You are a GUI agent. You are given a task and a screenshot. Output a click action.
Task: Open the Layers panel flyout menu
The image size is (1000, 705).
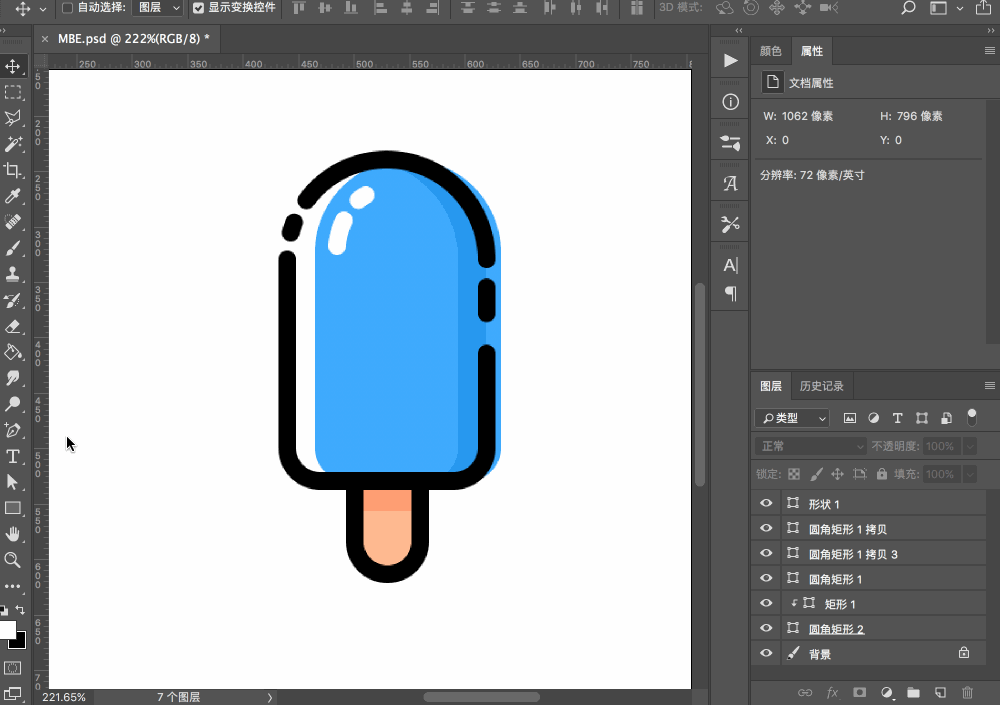pyautogui.click(x=990, y=385)
